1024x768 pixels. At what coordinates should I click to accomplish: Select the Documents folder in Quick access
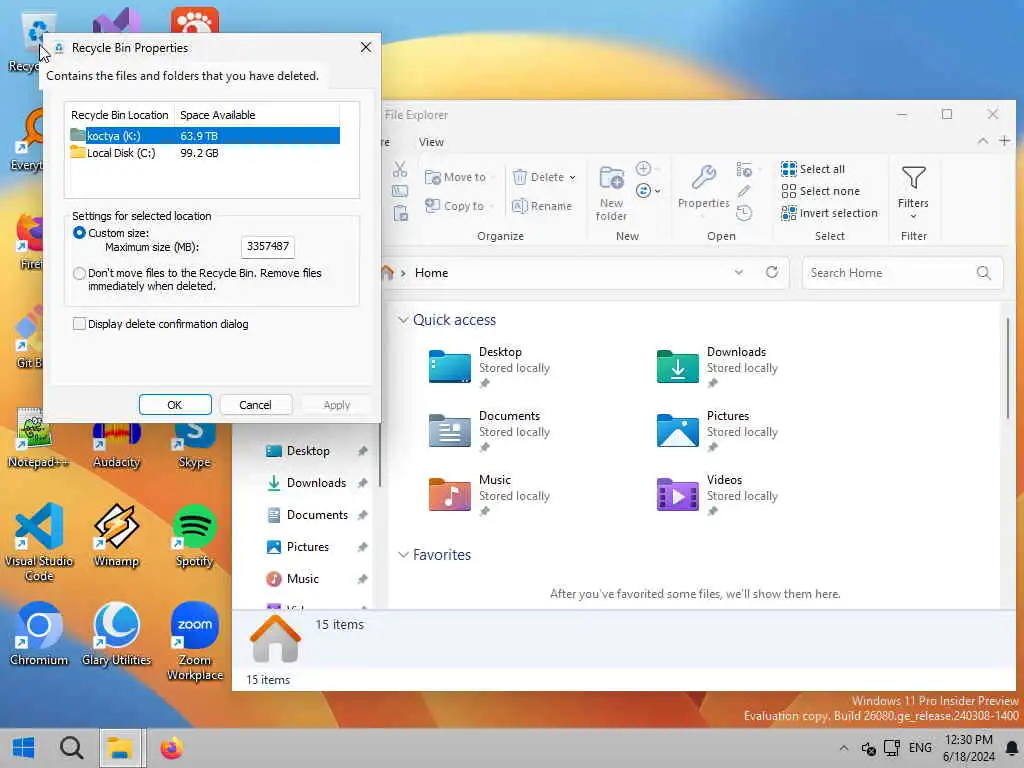click(x=490, y=430)
